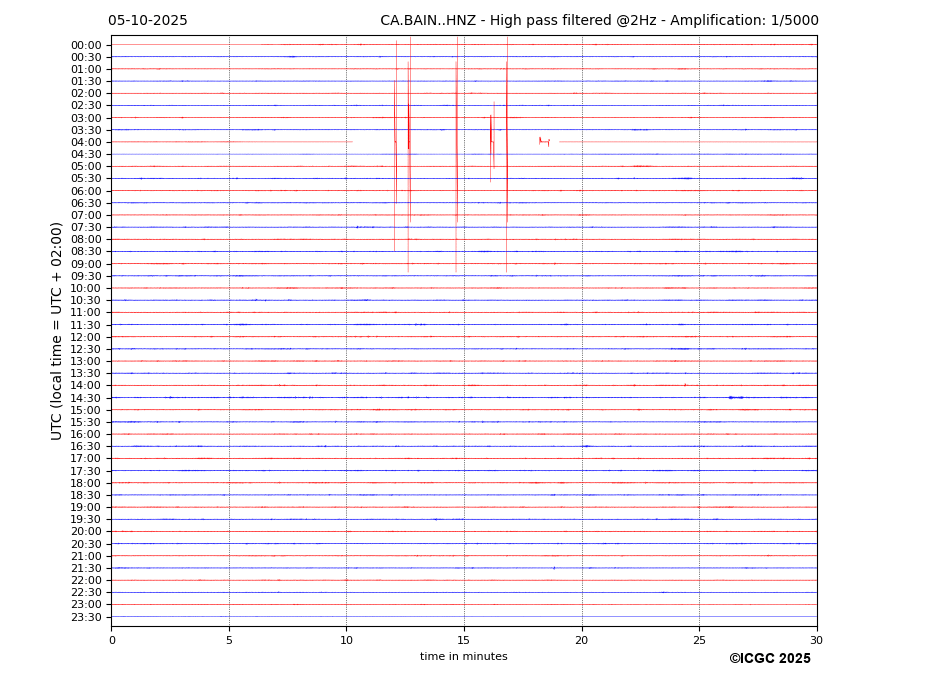This screenshot has width=927, height=696.
Task: Select the 23:30 time row label
Action: [x=86, y=617]
